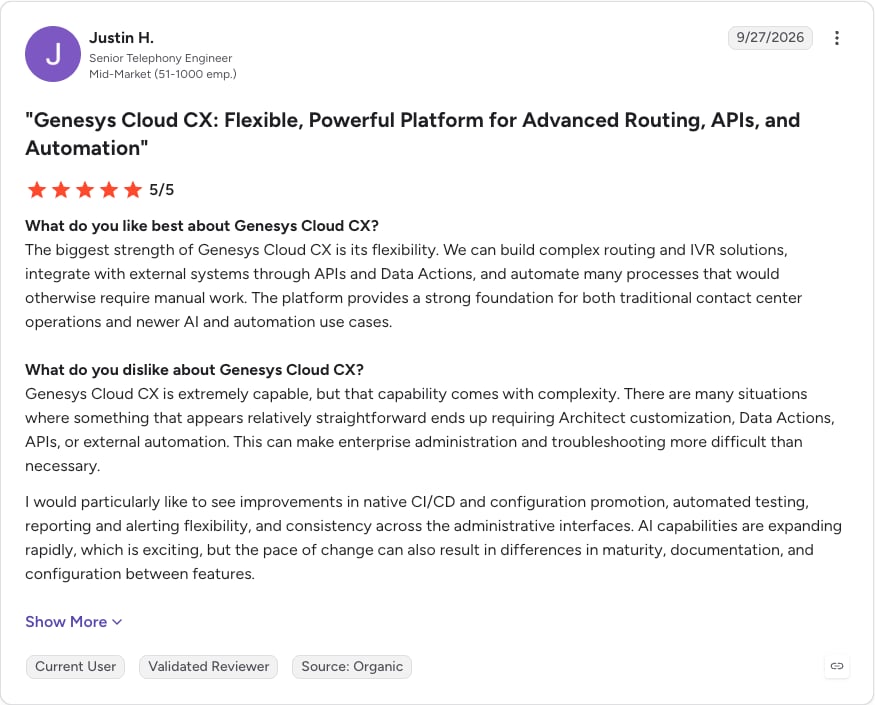Open the three-dot review options menu
875x705 pixels.
pos(836,38)
